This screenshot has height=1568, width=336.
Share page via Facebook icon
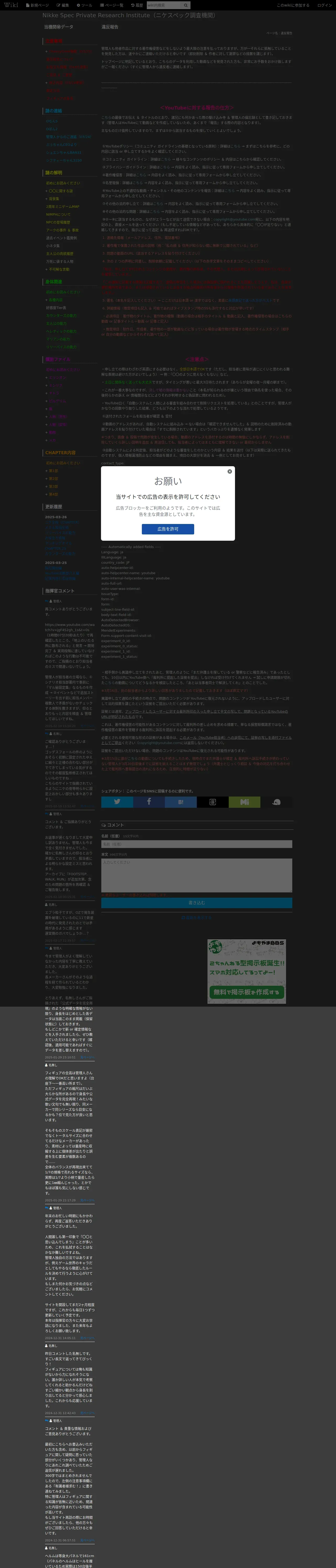pos(149,802)
